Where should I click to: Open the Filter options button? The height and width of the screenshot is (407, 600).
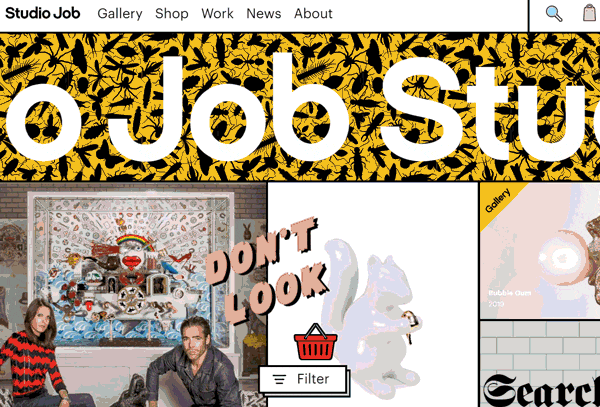pyautogui.click(x=302, y=379)
